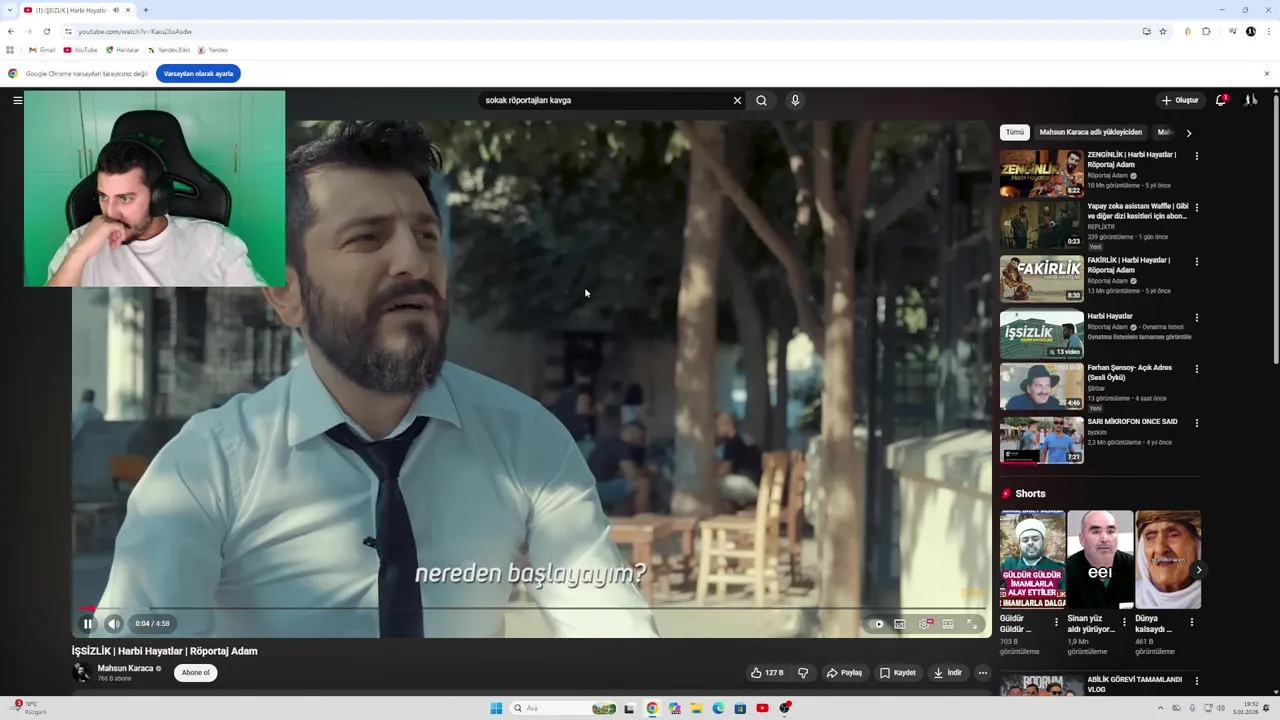Clear the search box with the X
Viewport: 1280px width, 720px height.
coord(737,100)
